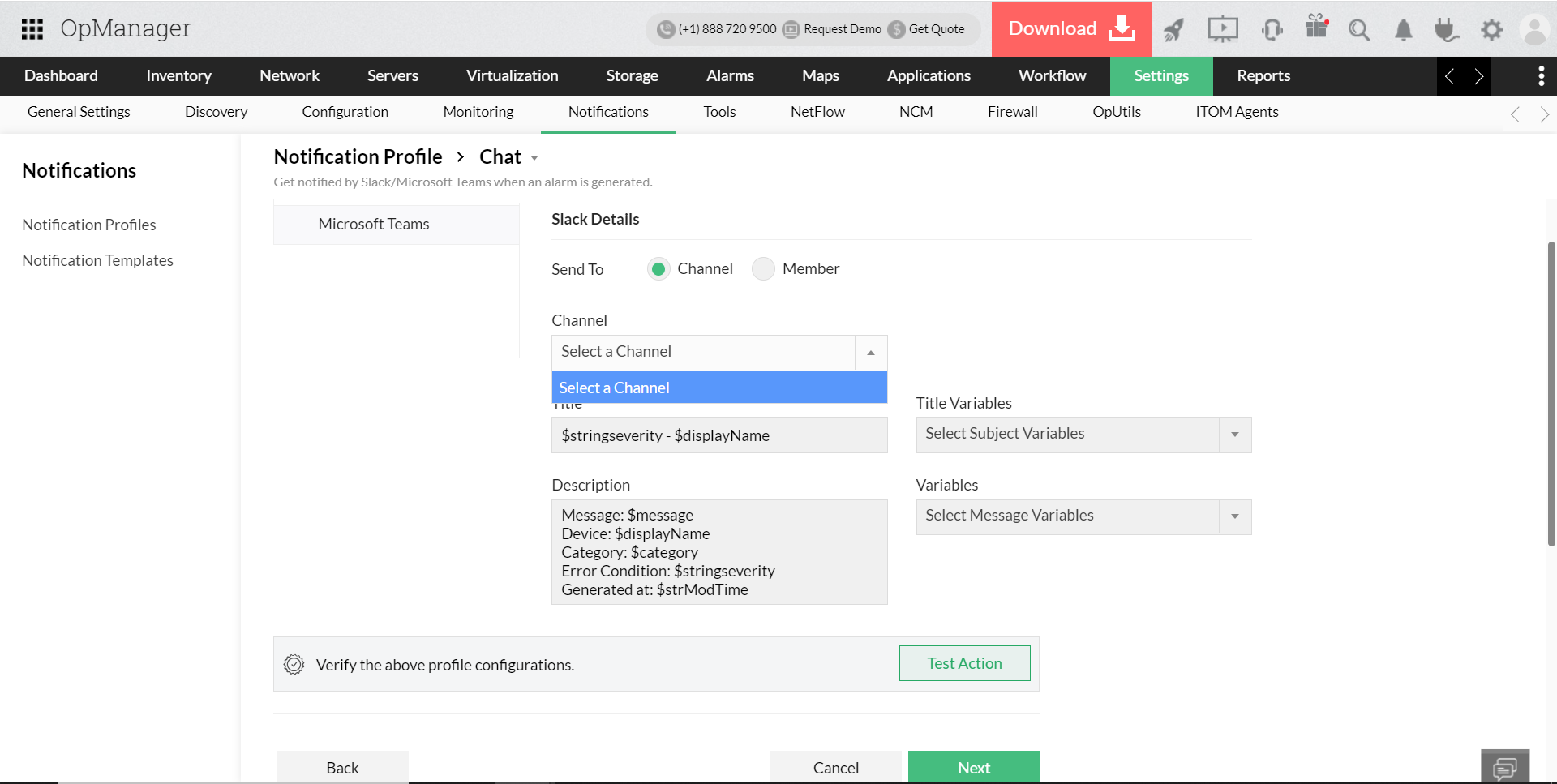Open Notification Templates in the sidebar
Viewport: 1557px width, 784px height.
97,260
